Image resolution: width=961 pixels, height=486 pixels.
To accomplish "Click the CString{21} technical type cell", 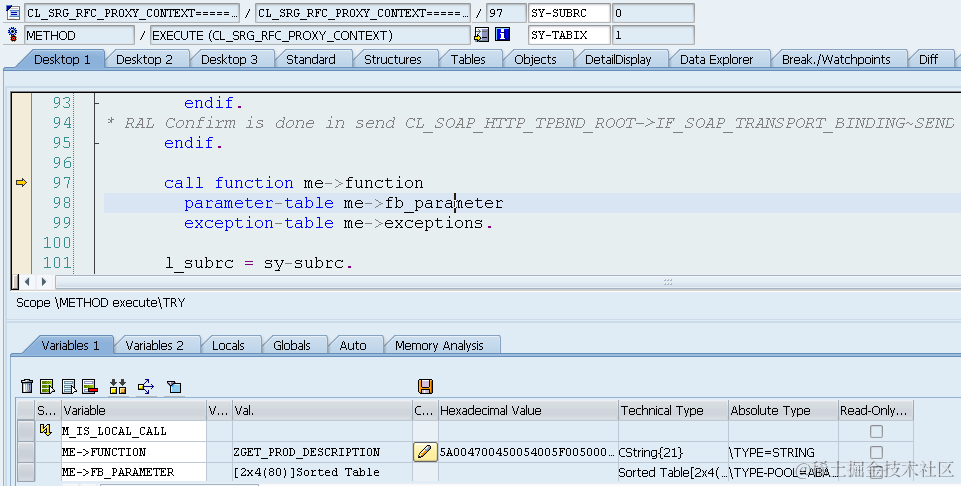I will coord(674,452).
